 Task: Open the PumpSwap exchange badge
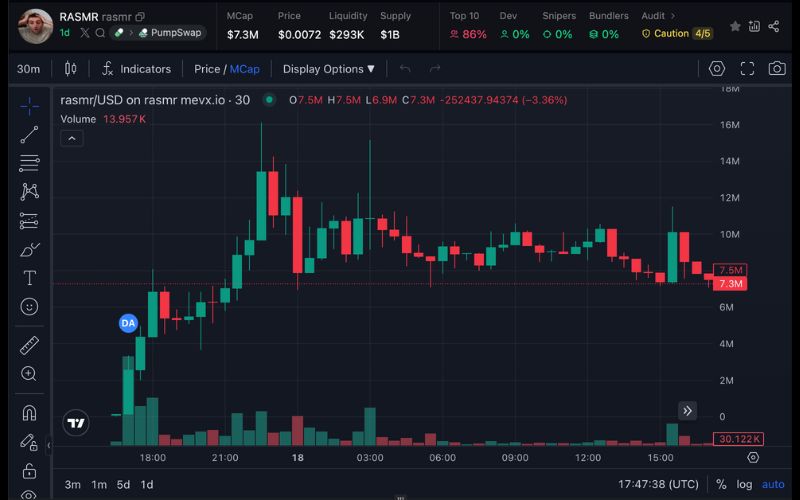[x=170, y=33]
